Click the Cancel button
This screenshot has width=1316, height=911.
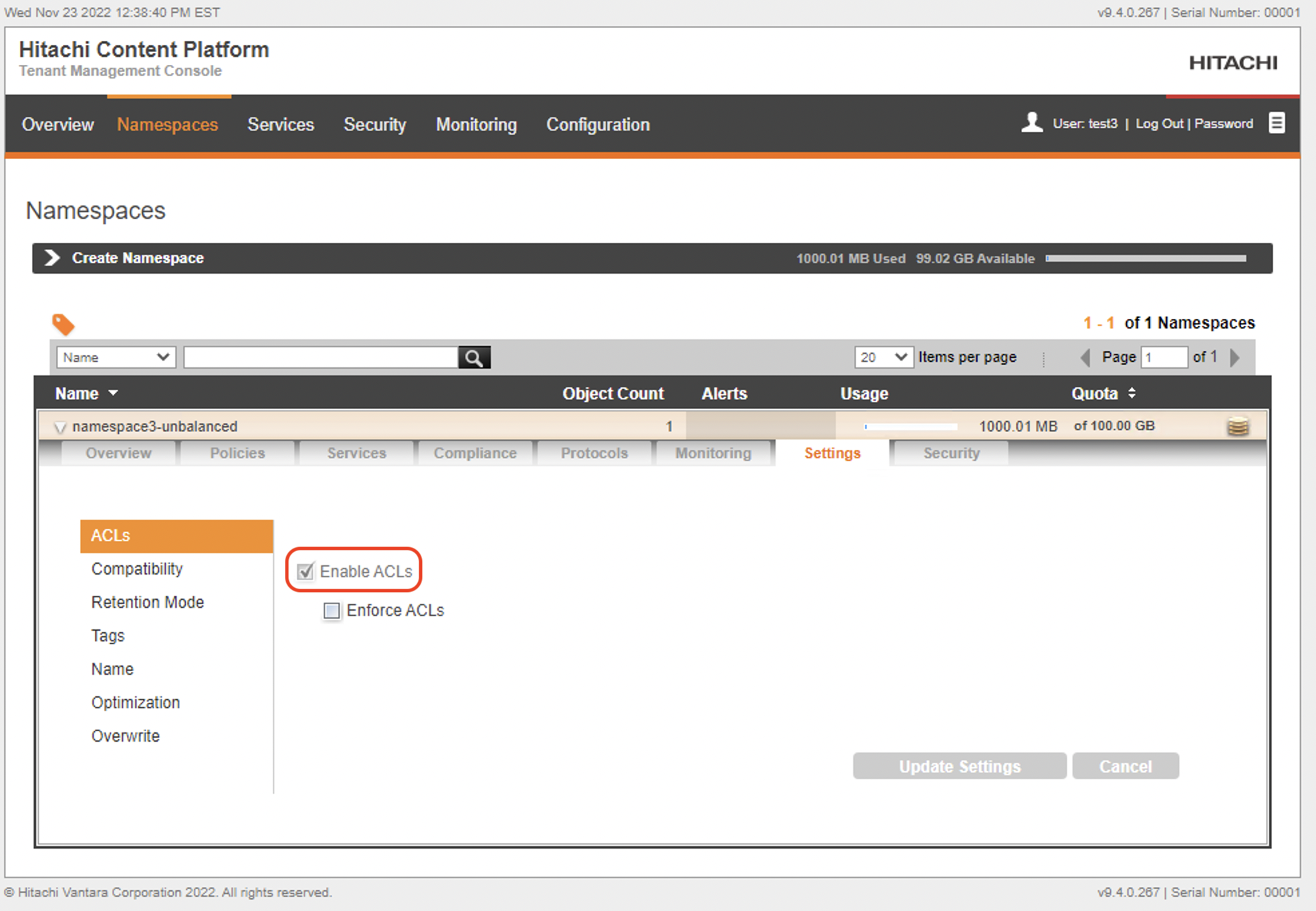pos(1125,767)
